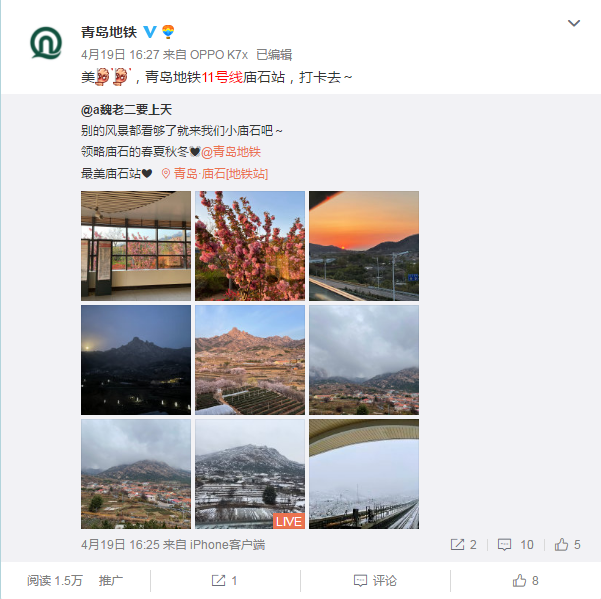Open the post options chevron menu
601x599 pixels.
coord(573,23)
